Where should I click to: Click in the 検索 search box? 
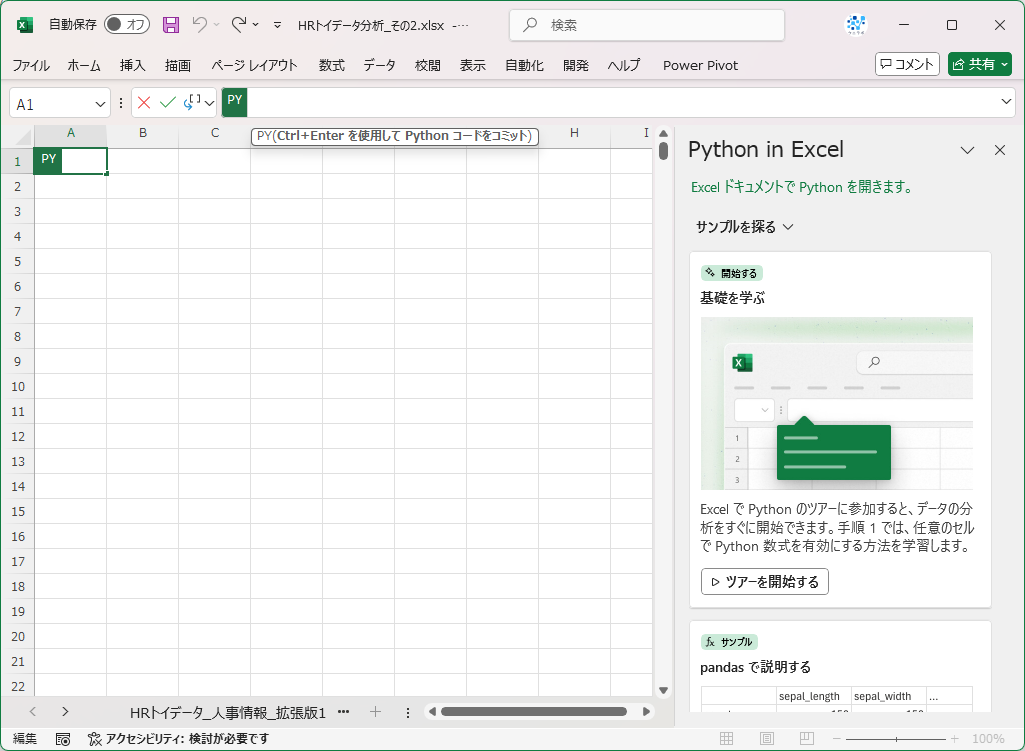click(647, 25)
